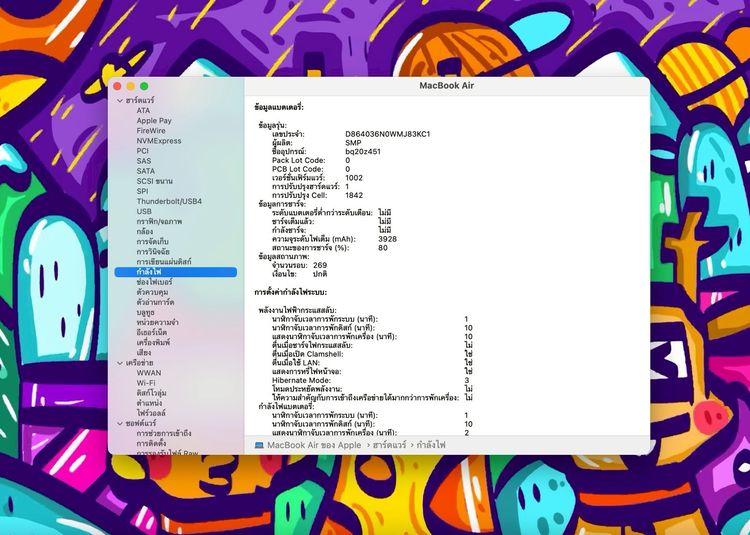Show อีเธอร์เน็ต (Ethernet) details
The height and width of the screenshot is (535, 750).
point(156,332)
